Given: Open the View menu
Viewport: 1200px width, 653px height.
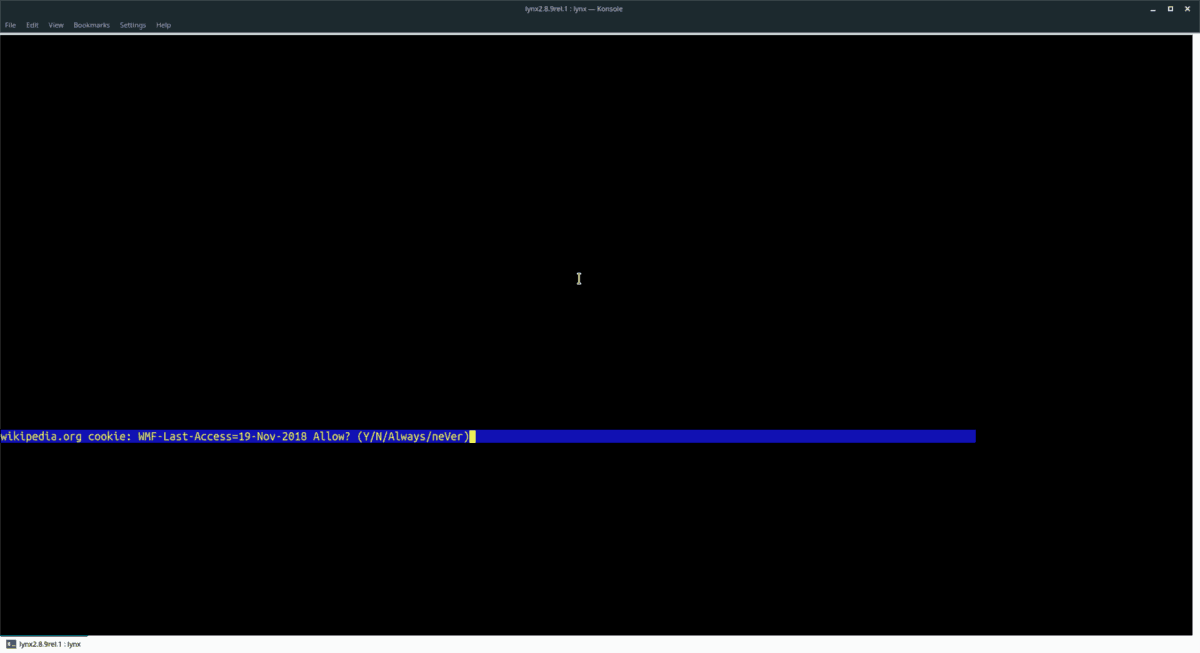Looking at the screenshot, I should pos(55,25).
